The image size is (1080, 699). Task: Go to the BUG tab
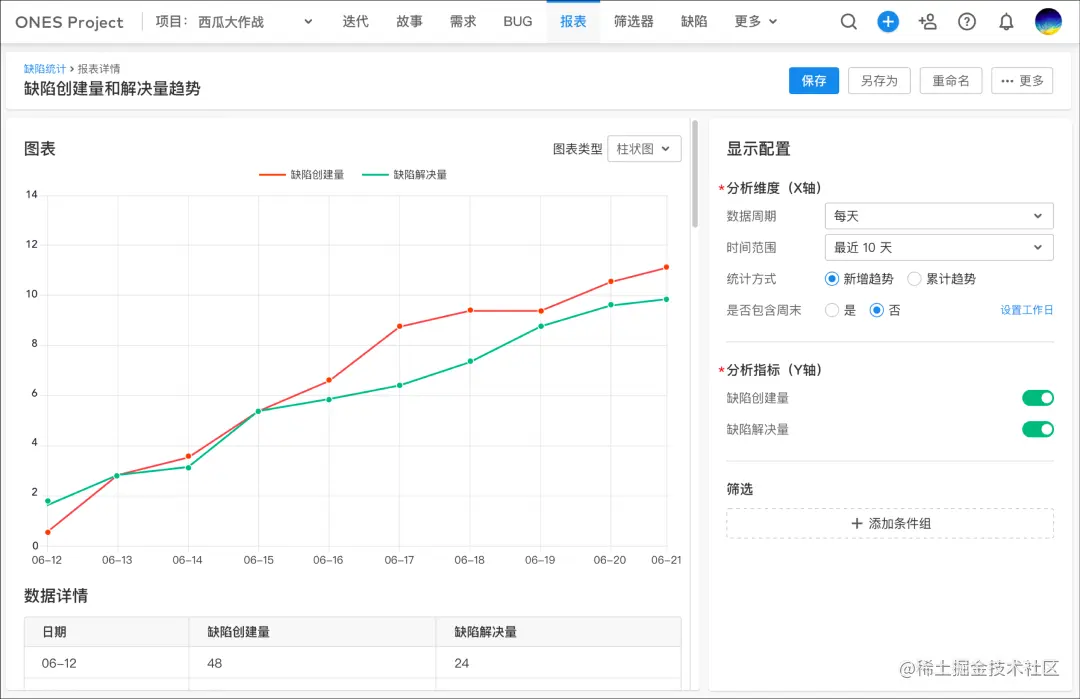(x=517, y=22)
